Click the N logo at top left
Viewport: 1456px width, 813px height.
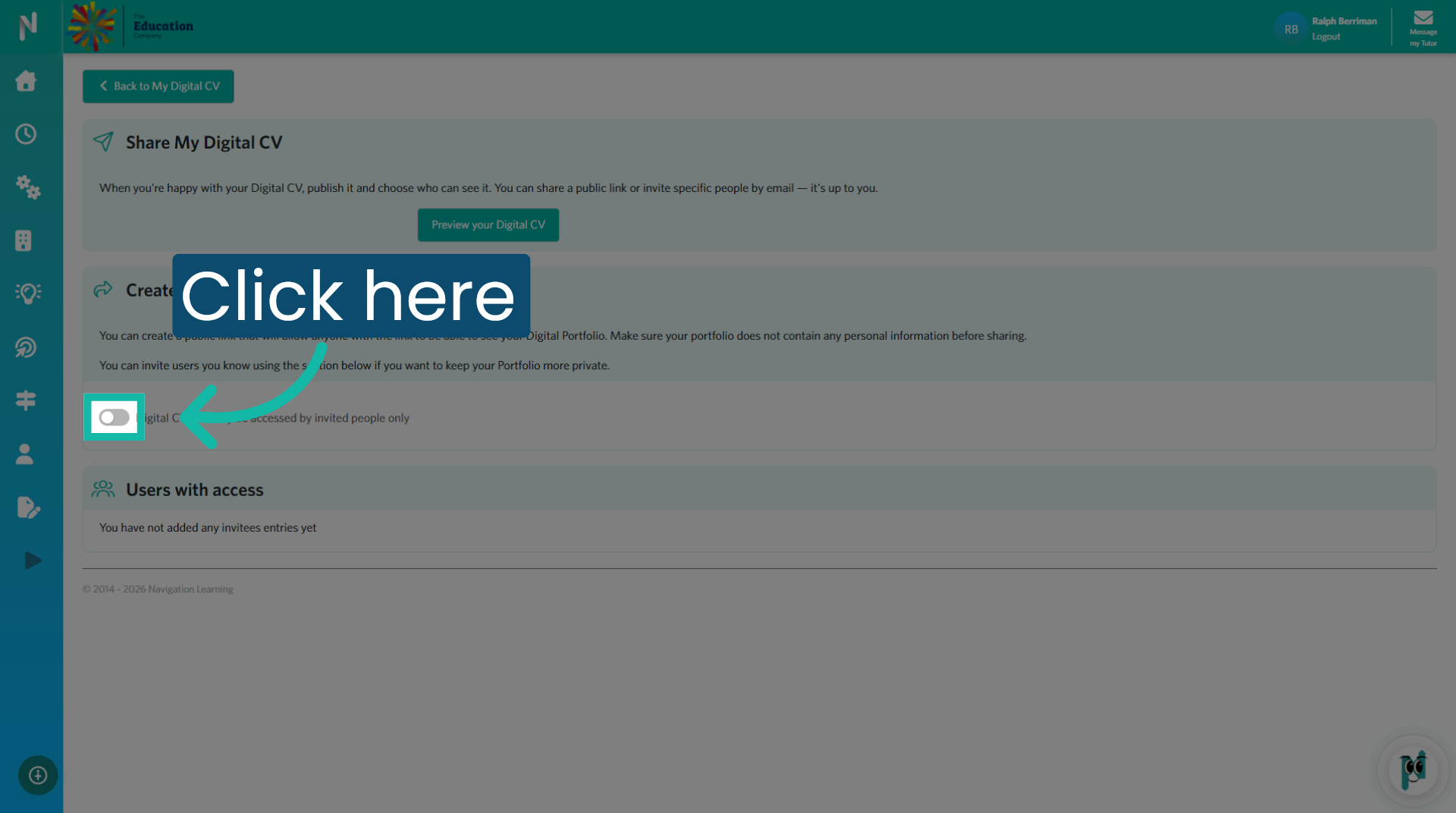28,27
